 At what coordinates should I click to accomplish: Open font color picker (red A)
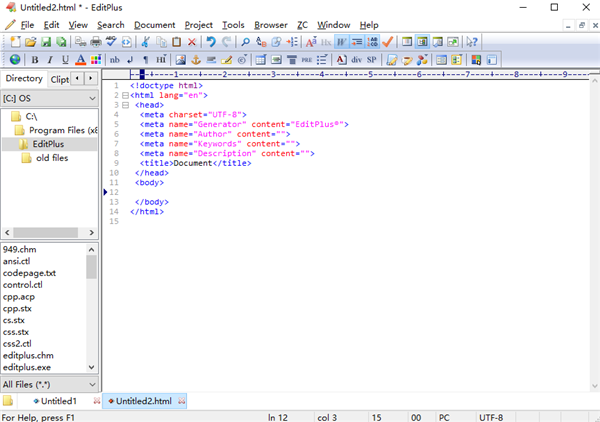(x=80, y=60)
